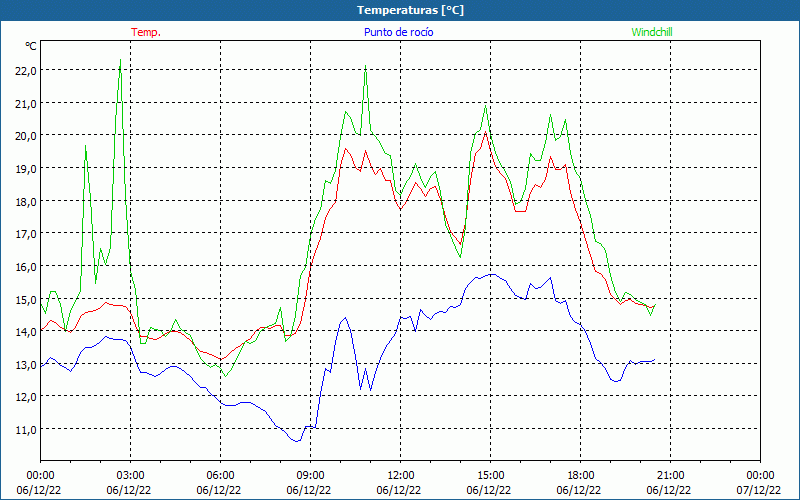Click the 21:00 time axis label
Image resolution: width=800 pixels, height=500 pixels.
tap(670, 476)
